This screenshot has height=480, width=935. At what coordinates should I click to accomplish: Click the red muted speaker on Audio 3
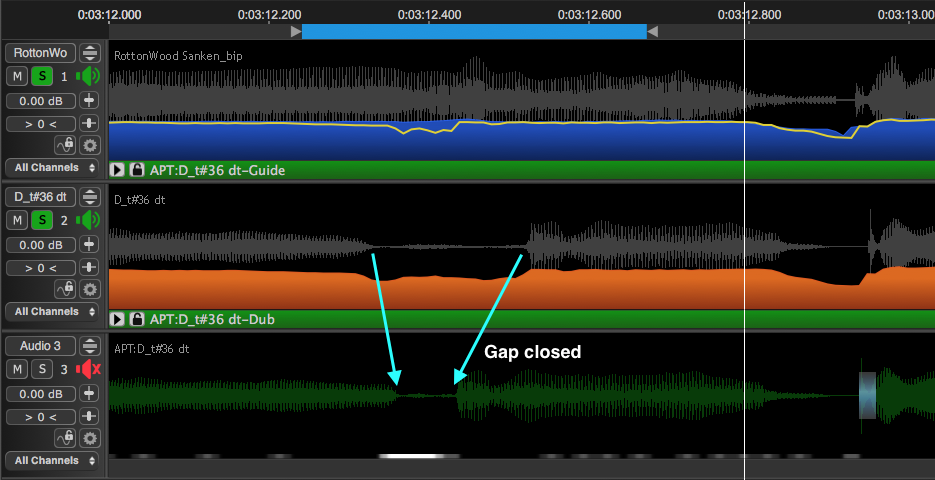click(89, 369)
